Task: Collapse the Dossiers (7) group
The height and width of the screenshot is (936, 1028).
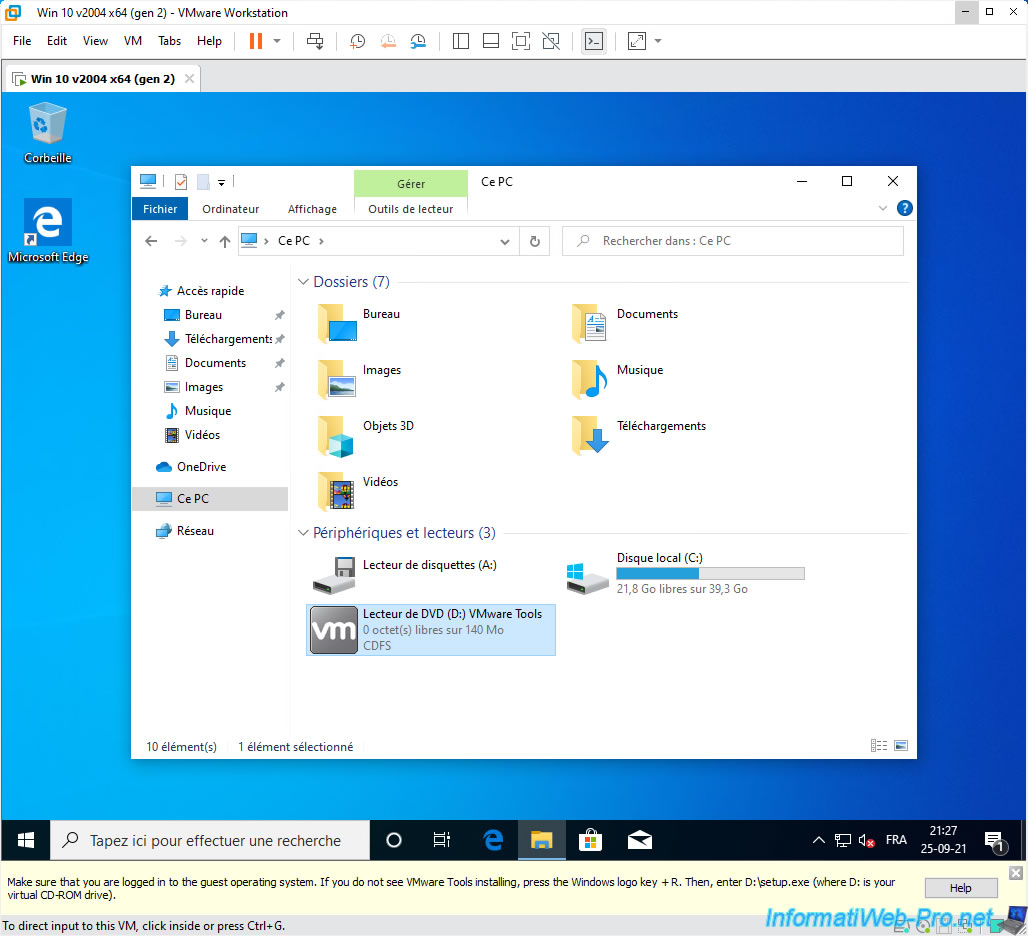Action: point(304,282)
